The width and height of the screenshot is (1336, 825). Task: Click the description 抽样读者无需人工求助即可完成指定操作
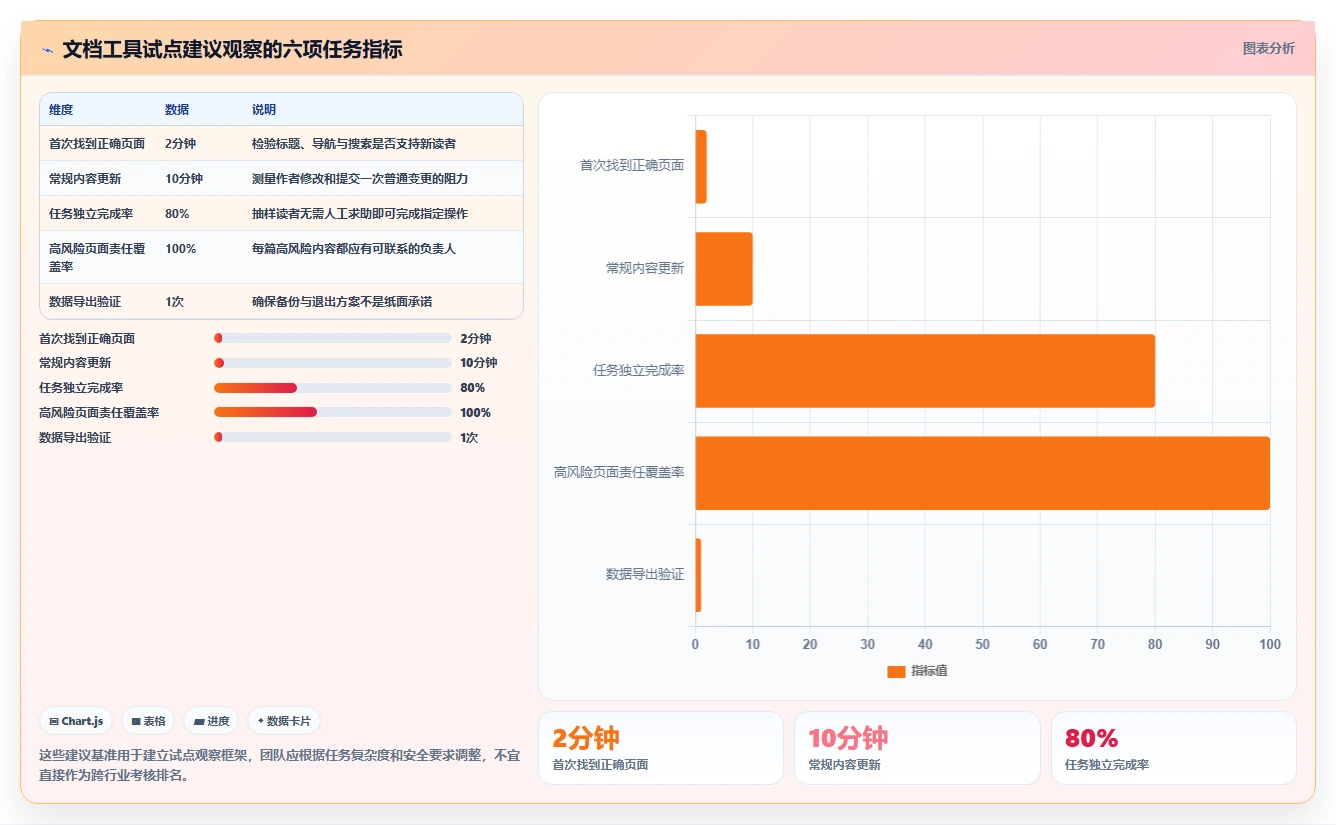(360, 214)
